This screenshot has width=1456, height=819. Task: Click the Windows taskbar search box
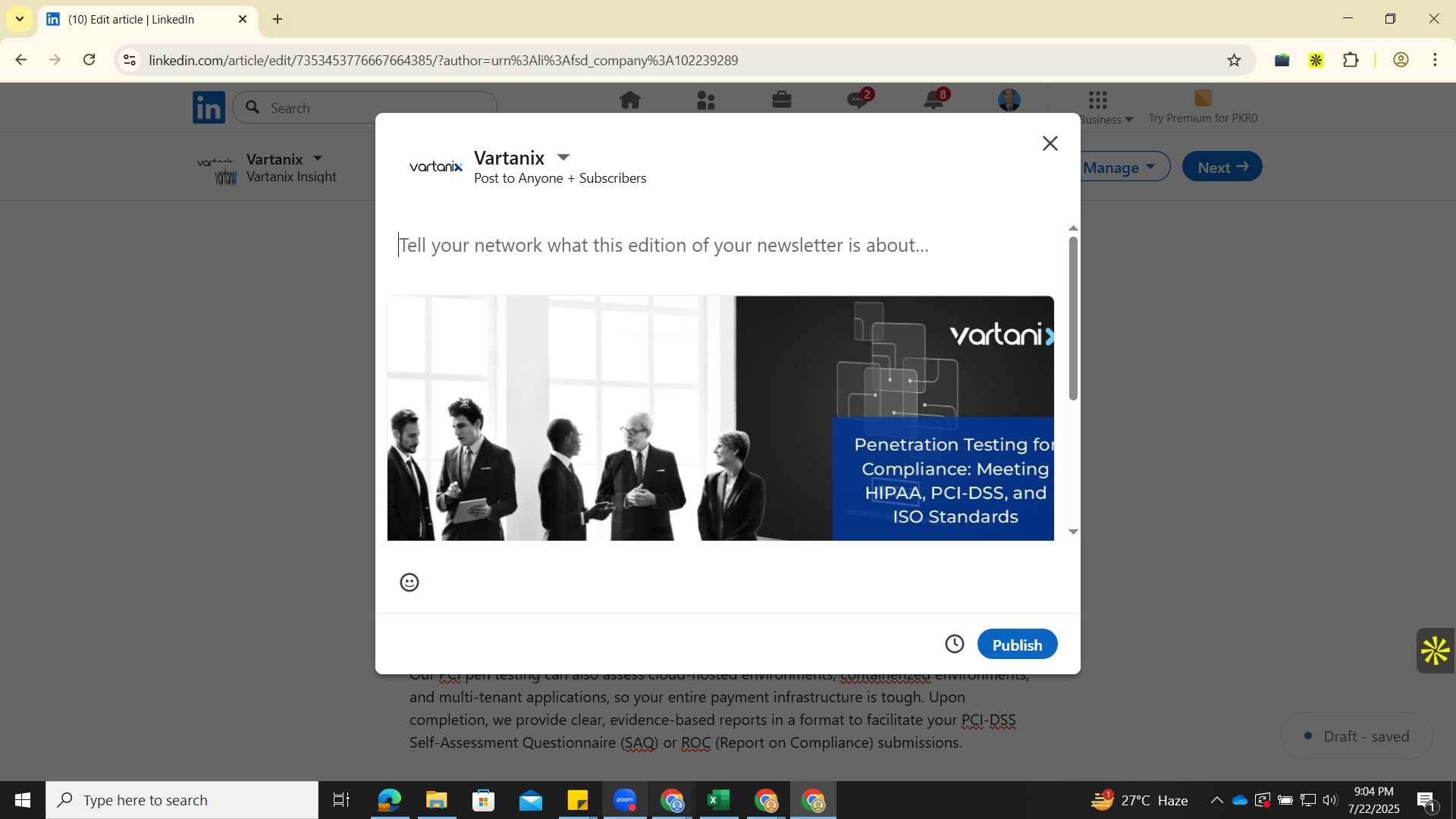coord(182,800)
